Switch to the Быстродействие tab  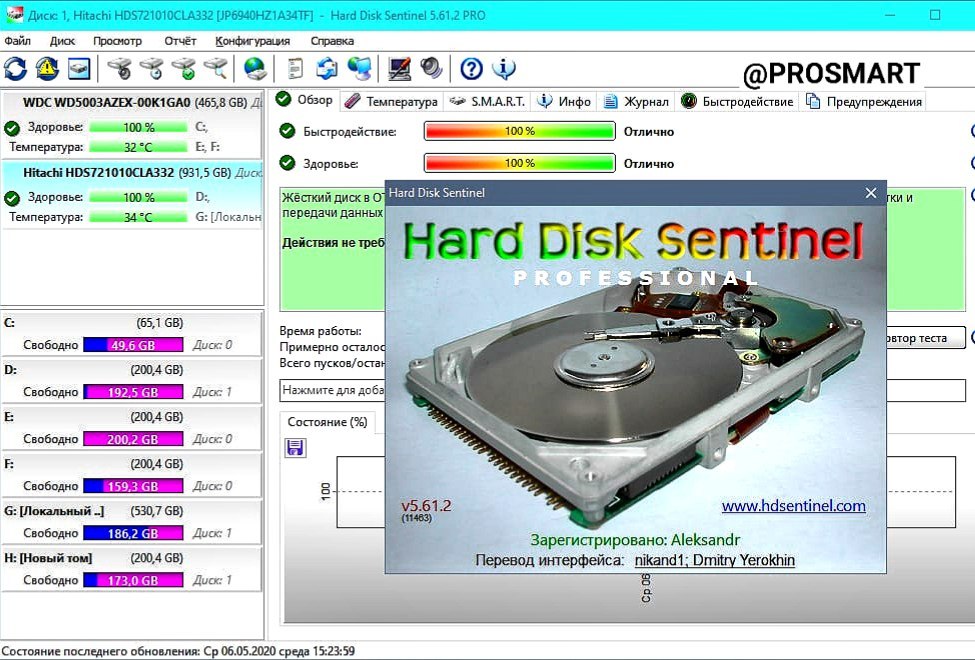(738, 101)
